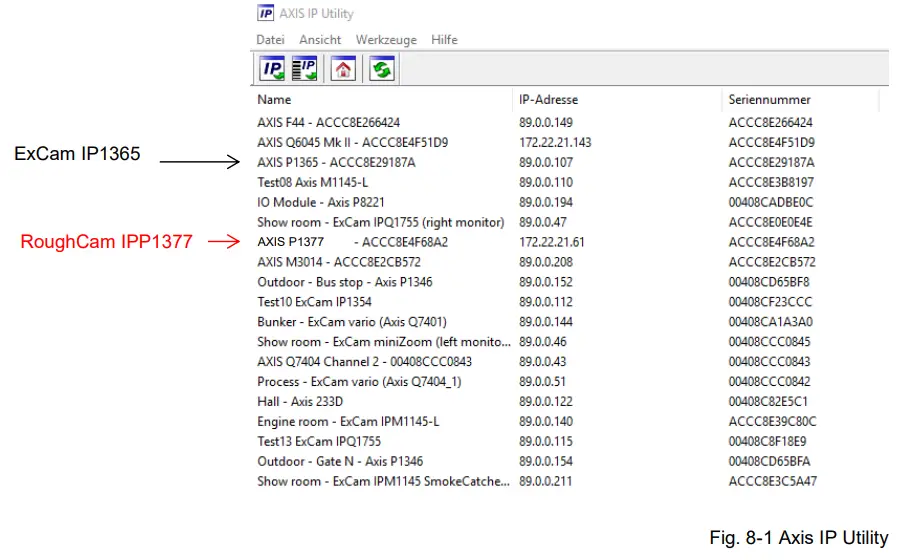Select Show room ExCam IPQ1755 right monitor row
This screenshot has width=899, height=560.
coord(568,222)
